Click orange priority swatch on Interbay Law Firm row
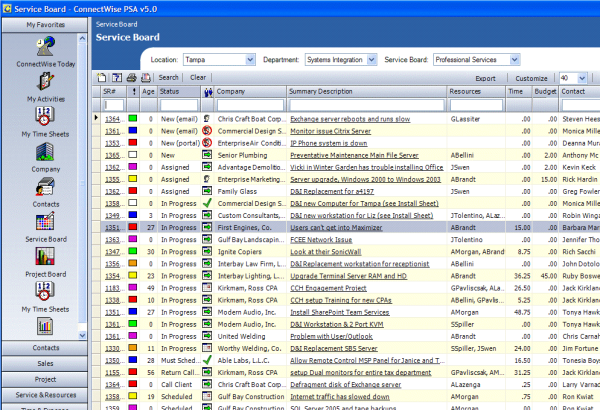 click(x=132, y=263)
